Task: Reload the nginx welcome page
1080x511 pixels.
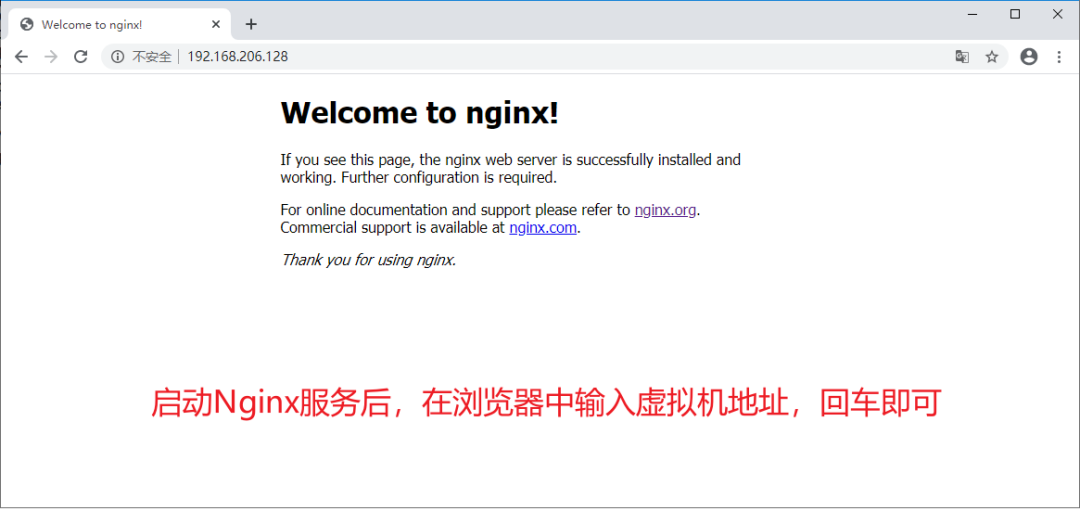Action: tap(81, 57)
